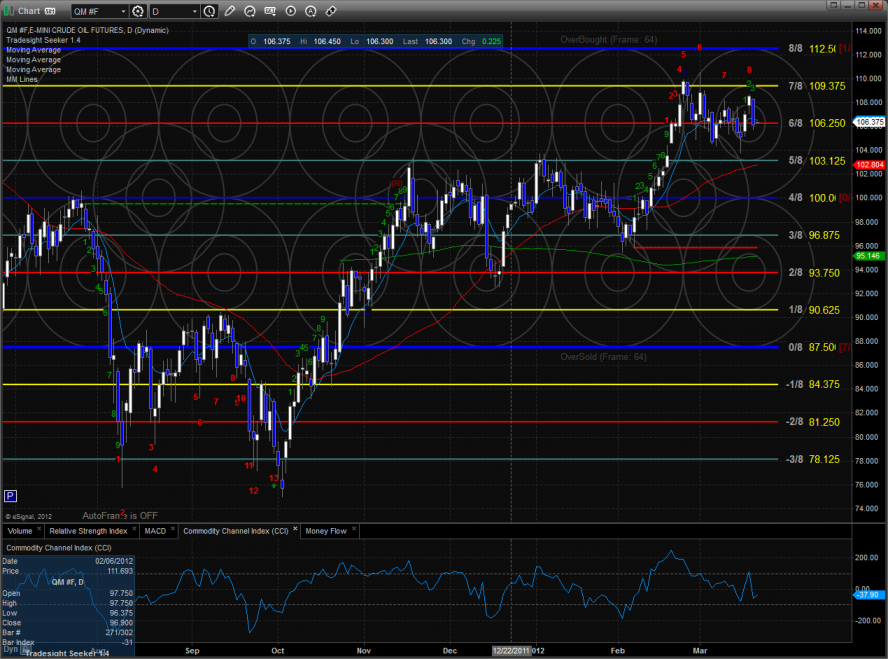Click the play/replay icon in toolbar
Viewport: 888px width, 659px height.
tap(290, 12)
